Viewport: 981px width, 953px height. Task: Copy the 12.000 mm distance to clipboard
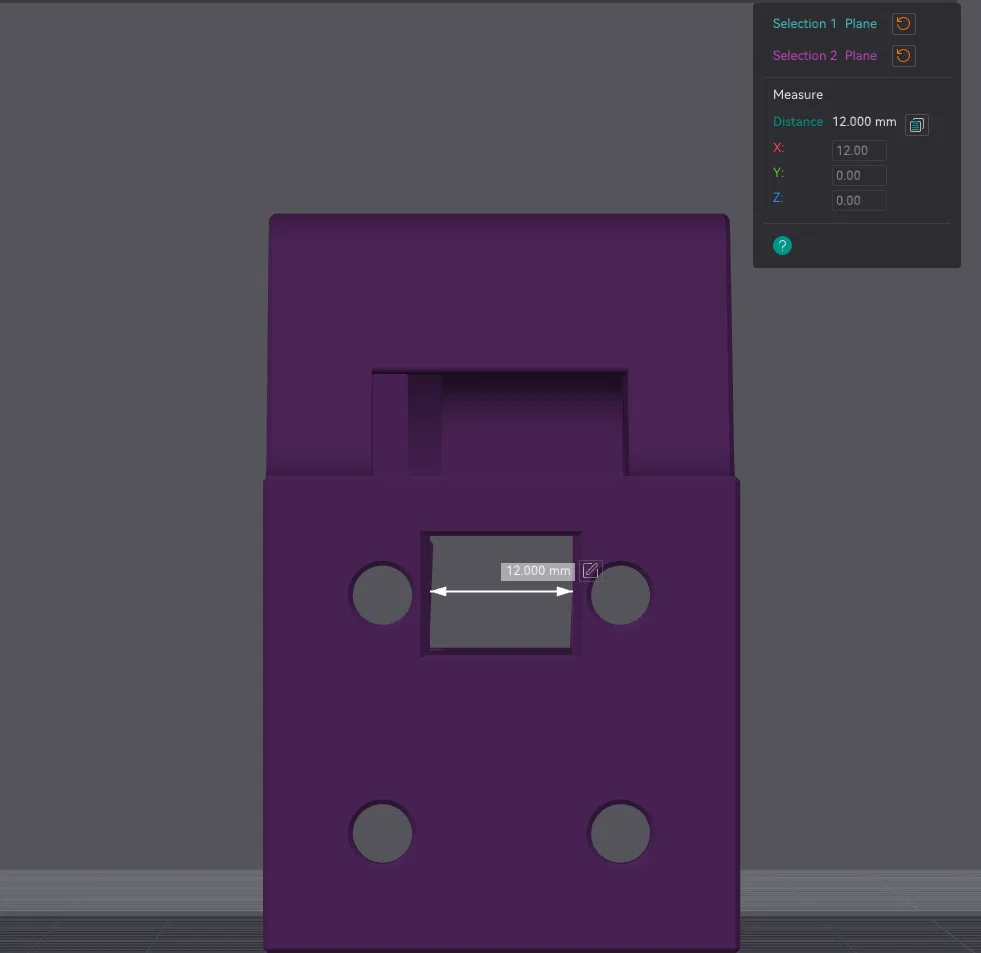click(917, 125)
